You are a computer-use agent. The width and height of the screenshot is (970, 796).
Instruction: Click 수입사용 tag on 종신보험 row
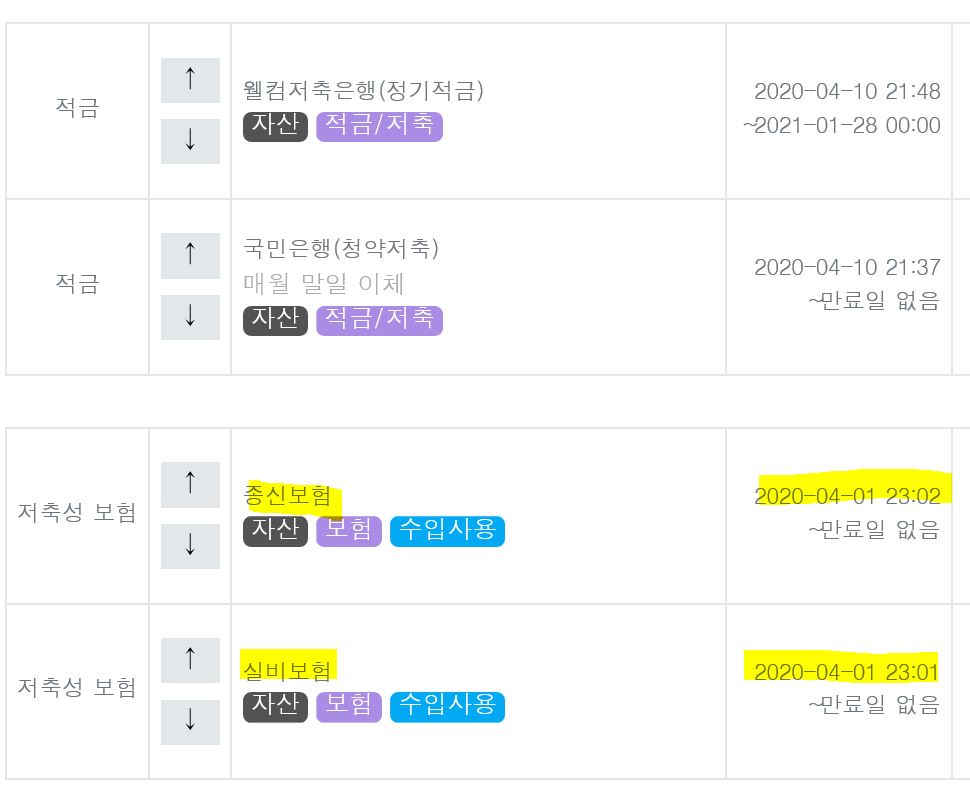click(447, 531)
